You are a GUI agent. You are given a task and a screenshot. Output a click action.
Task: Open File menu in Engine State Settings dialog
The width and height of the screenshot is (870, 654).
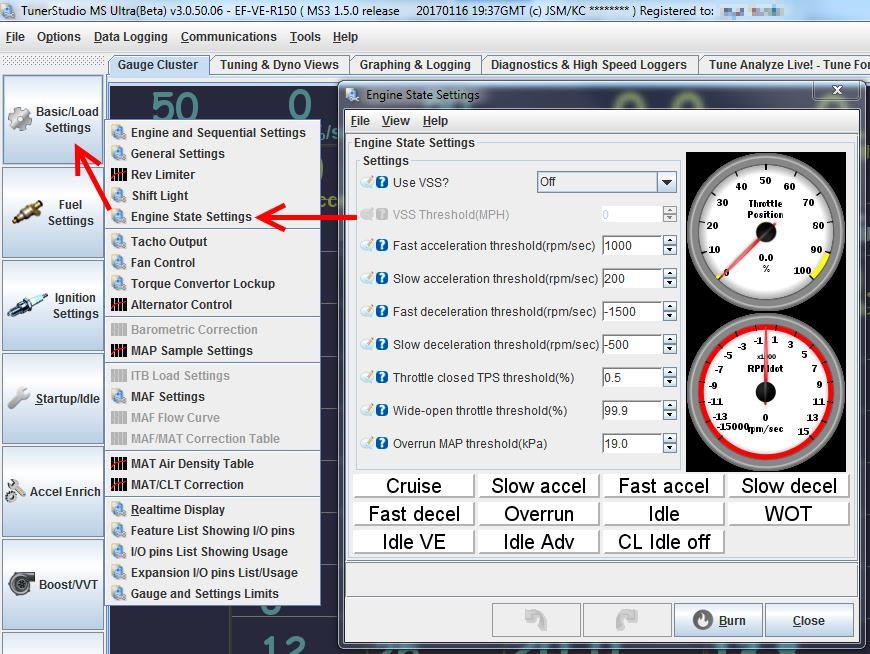tap(360, 121)
